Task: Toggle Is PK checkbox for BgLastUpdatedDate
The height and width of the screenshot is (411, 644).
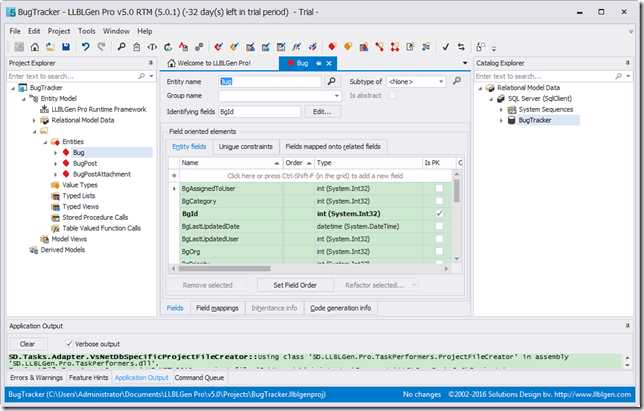Action: (x=439, y=226)
